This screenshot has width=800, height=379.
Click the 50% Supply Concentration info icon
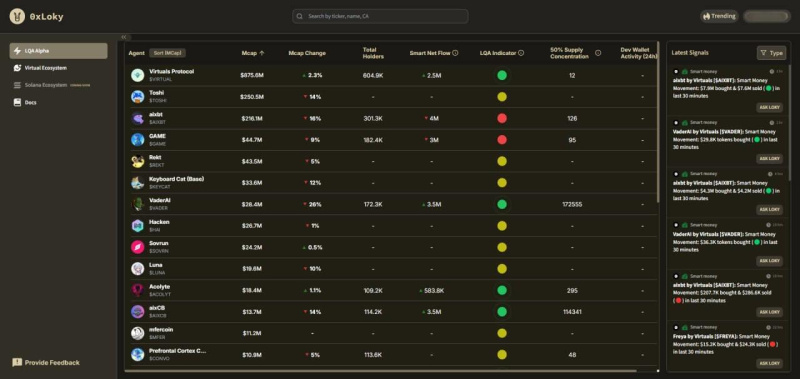[598, 53]
